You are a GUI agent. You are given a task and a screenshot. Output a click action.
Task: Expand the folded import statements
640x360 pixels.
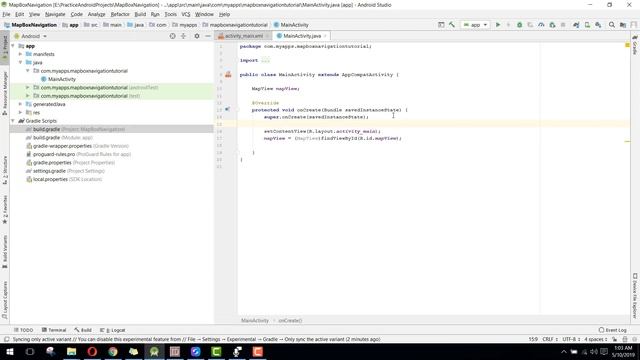pyautogui.click(x=265, y=60)
